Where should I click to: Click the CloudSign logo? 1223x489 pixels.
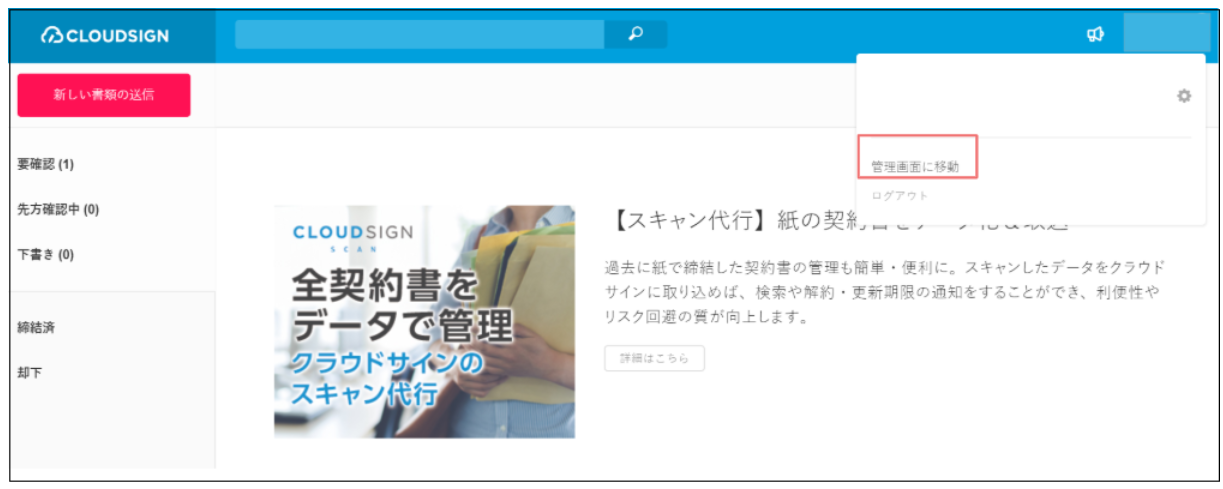(105, 36)
